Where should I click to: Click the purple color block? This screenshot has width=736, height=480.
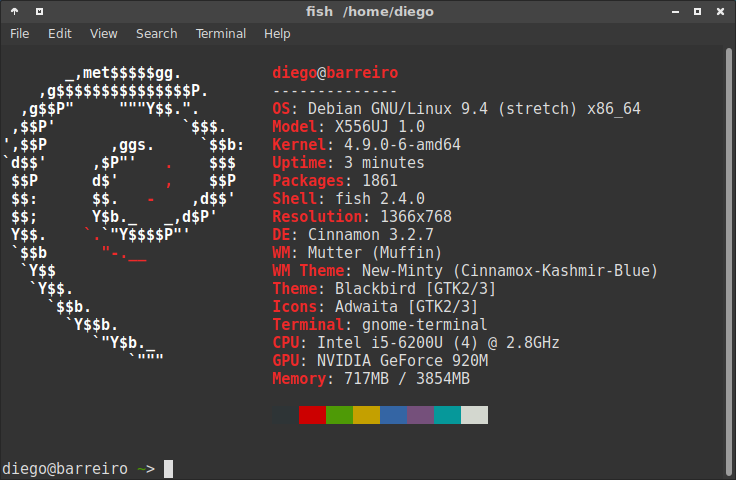point(421,415)
